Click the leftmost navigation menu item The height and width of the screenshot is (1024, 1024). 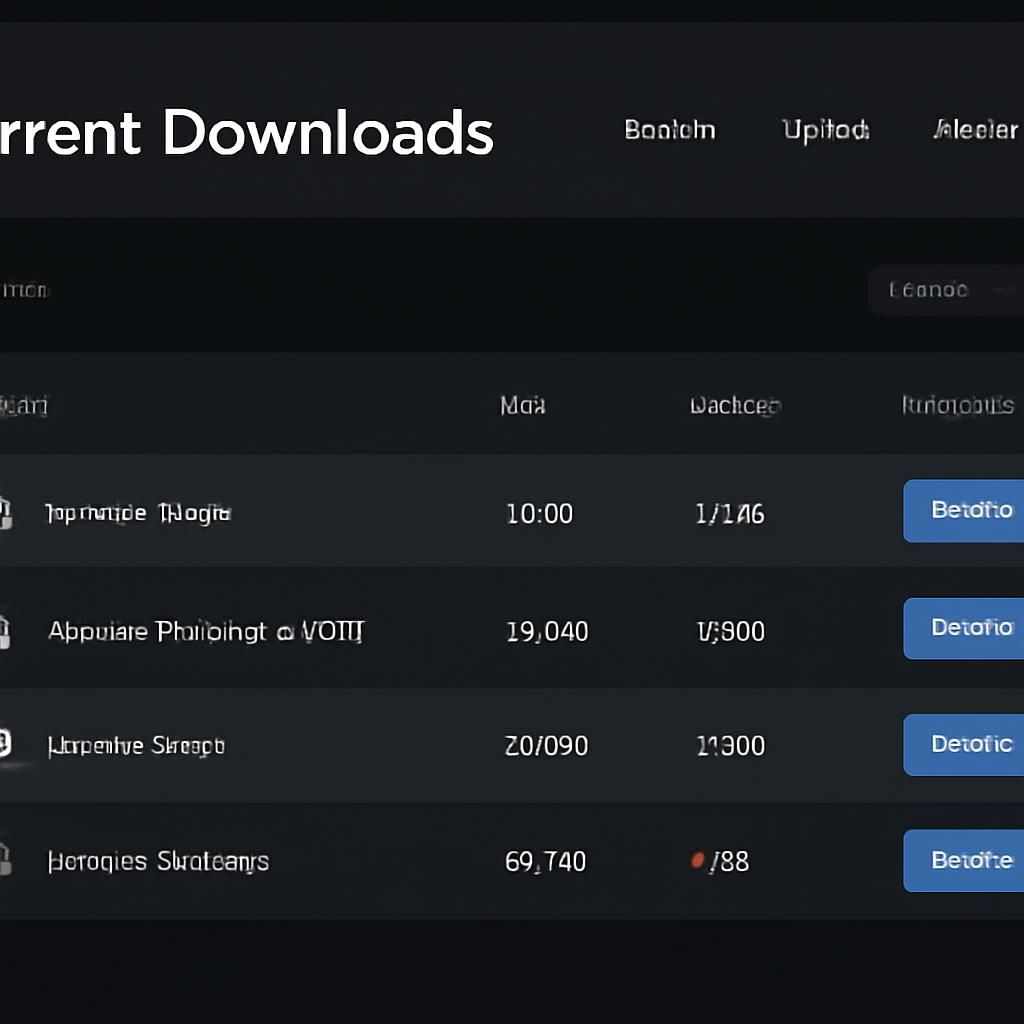tap(669, 130)
